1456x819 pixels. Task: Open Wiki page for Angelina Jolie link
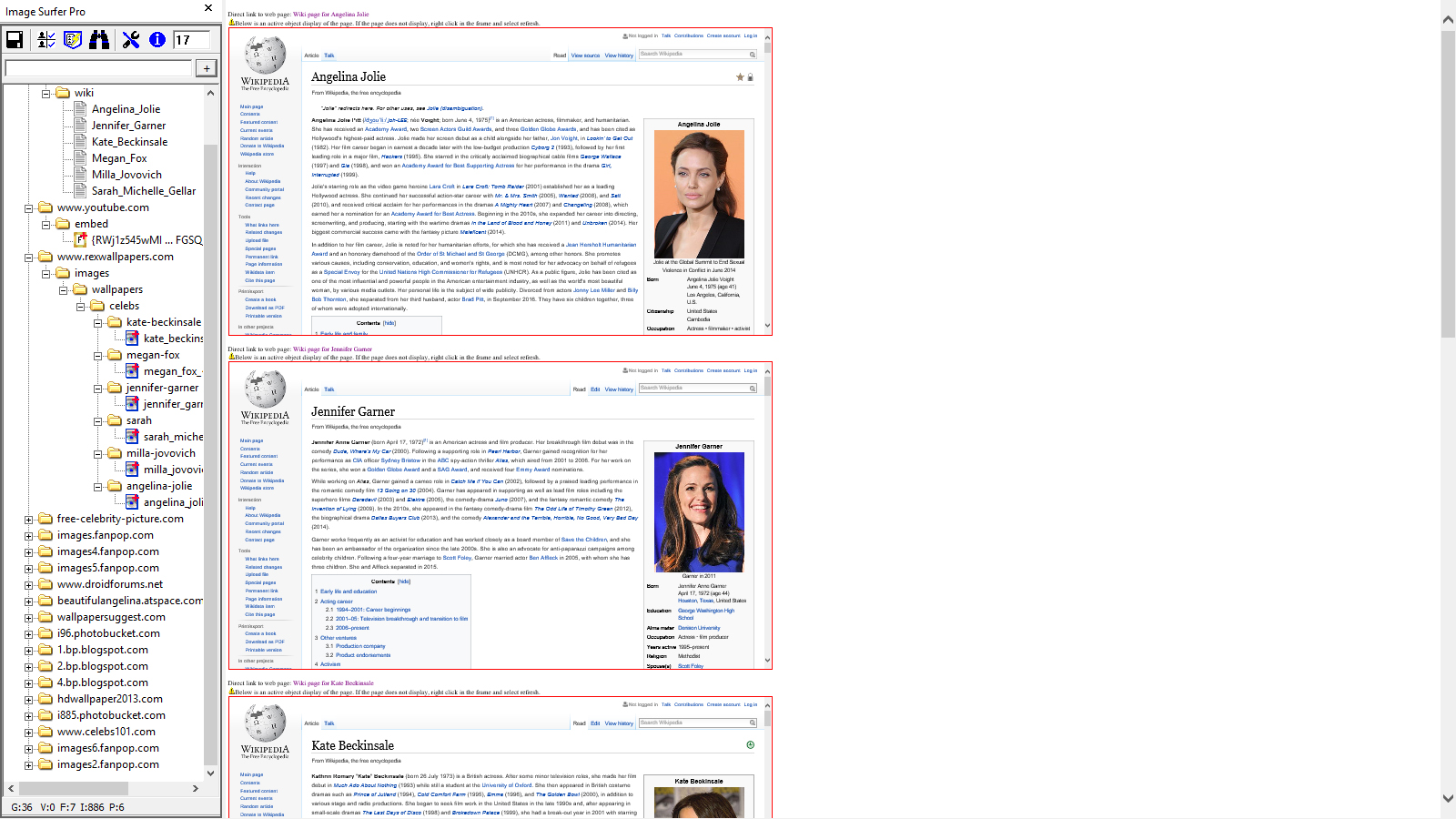(x=330, y=15)
